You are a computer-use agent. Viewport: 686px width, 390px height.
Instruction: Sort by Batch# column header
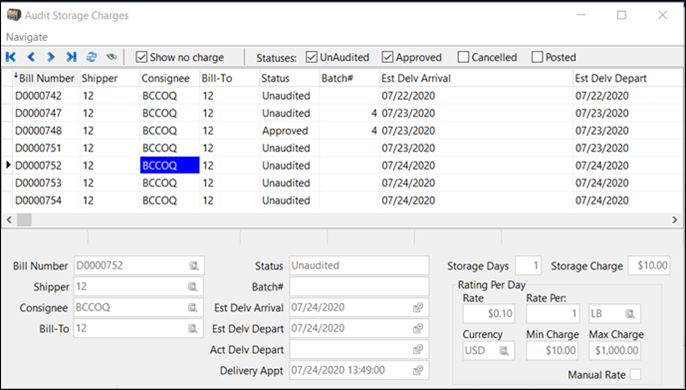350,78
